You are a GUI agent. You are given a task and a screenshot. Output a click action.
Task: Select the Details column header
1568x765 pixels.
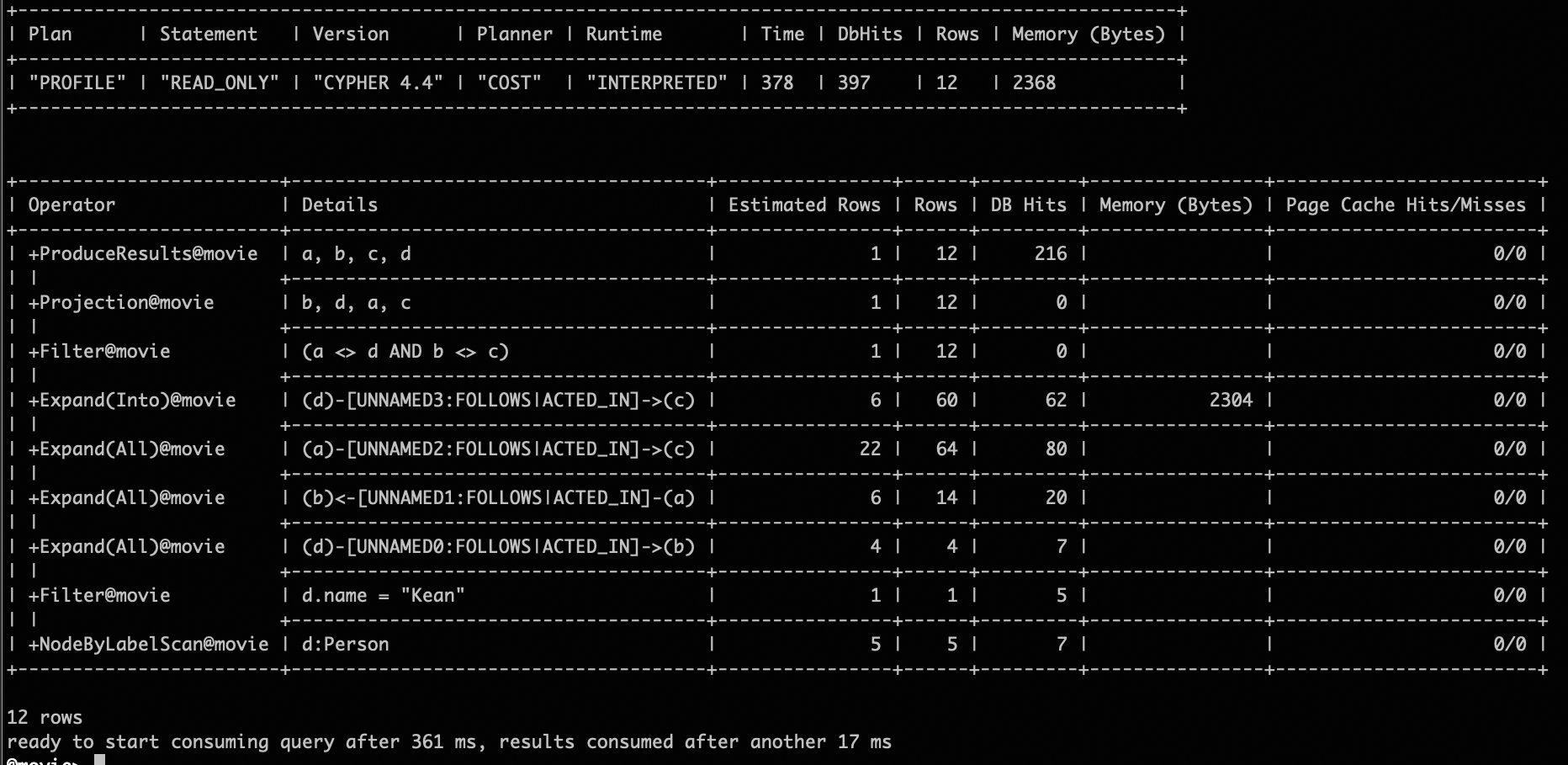(x=340, y=205)
